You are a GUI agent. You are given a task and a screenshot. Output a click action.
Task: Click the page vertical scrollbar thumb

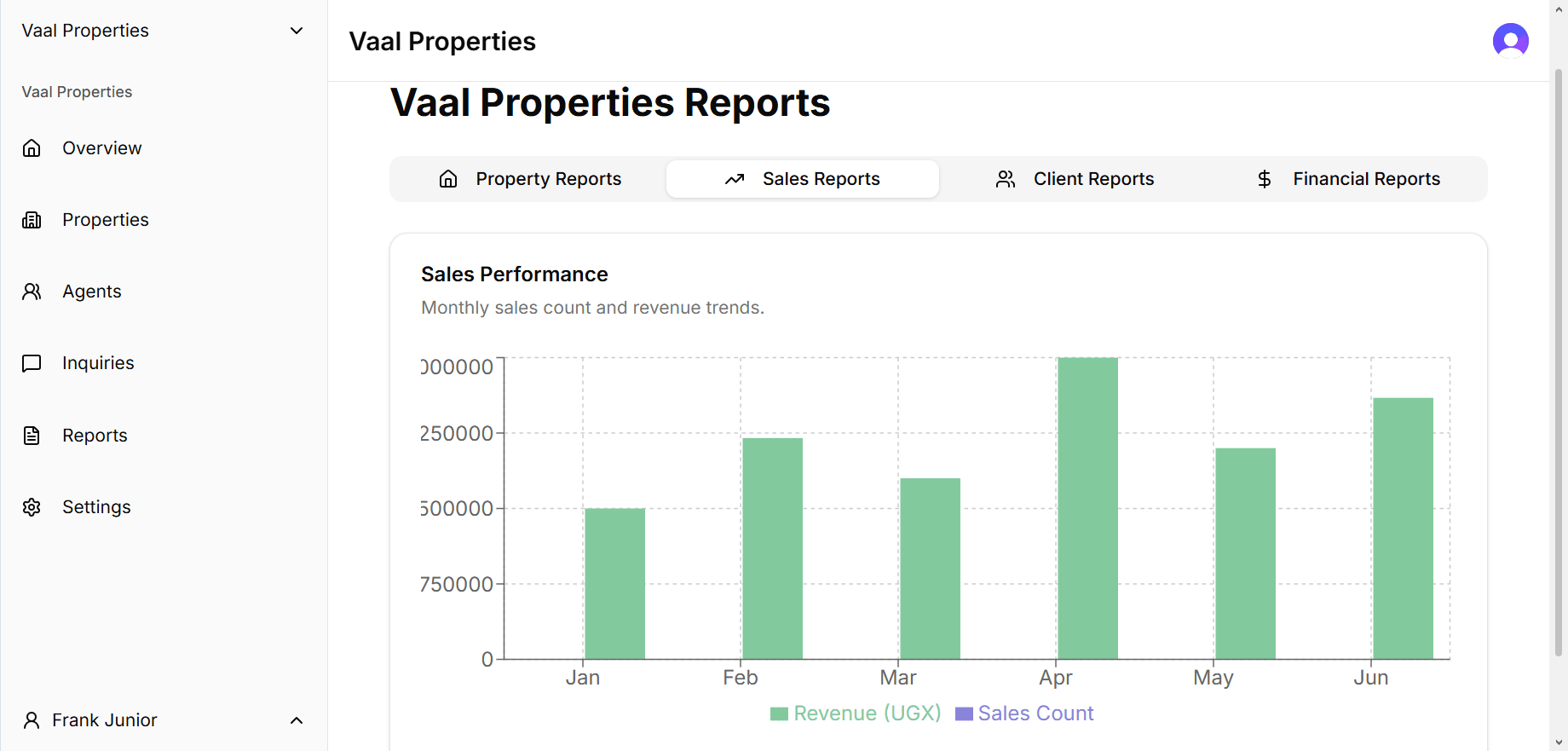click(1559, 362)
